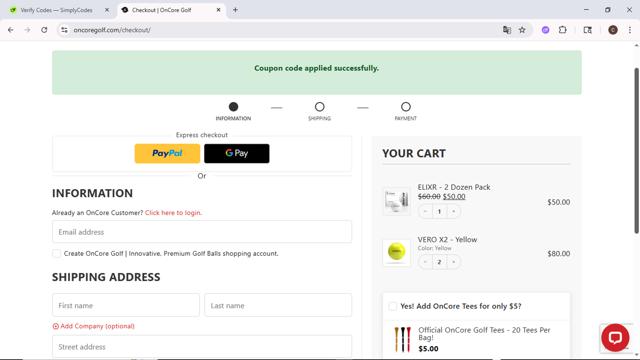Open site information icon in address bar
Image resolution: width=640 pixels, height=360 pixels.
[x=64, y=30]
